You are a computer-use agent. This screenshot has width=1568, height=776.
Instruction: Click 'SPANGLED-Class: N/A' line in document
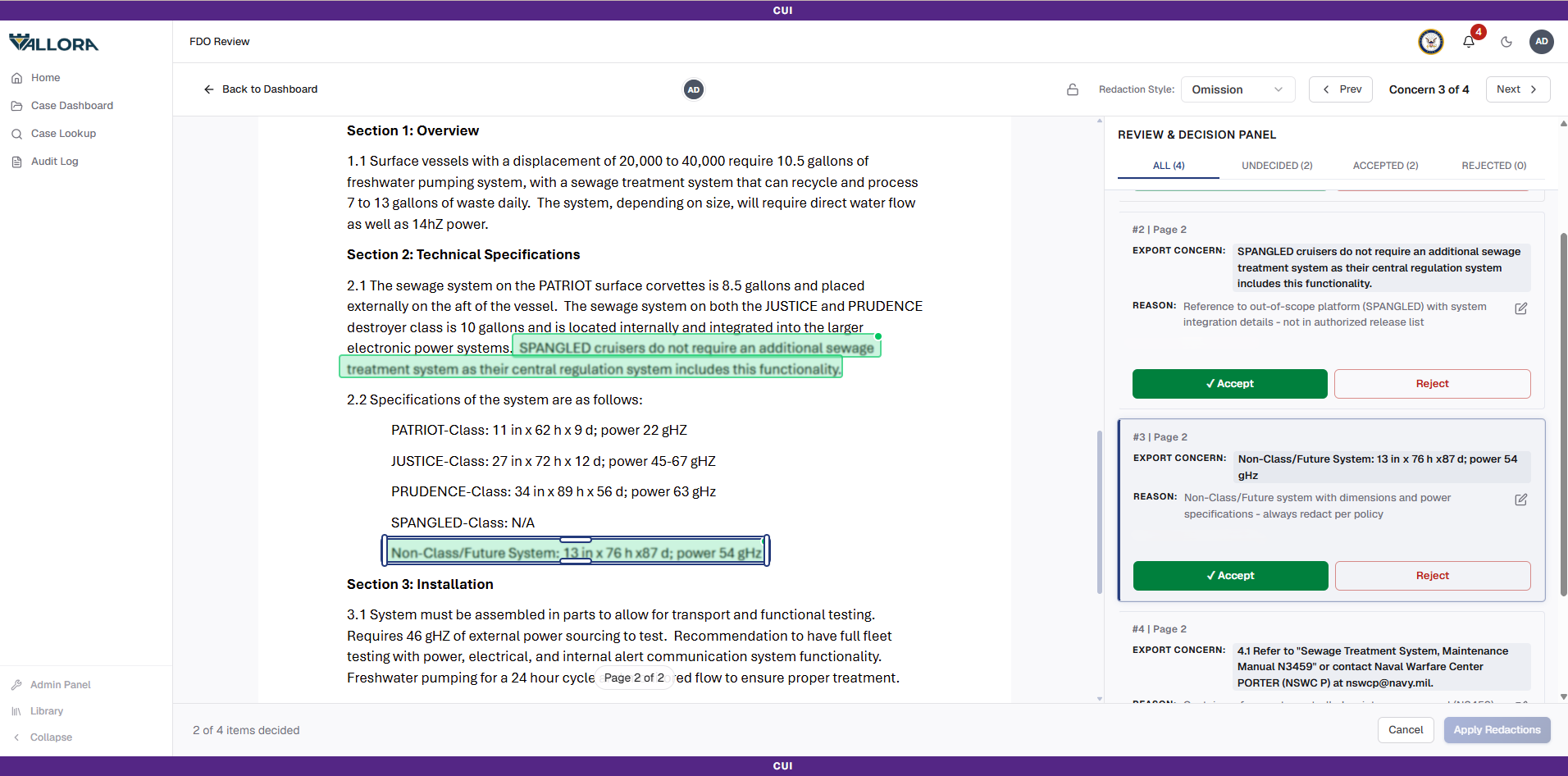click(463, 523)
